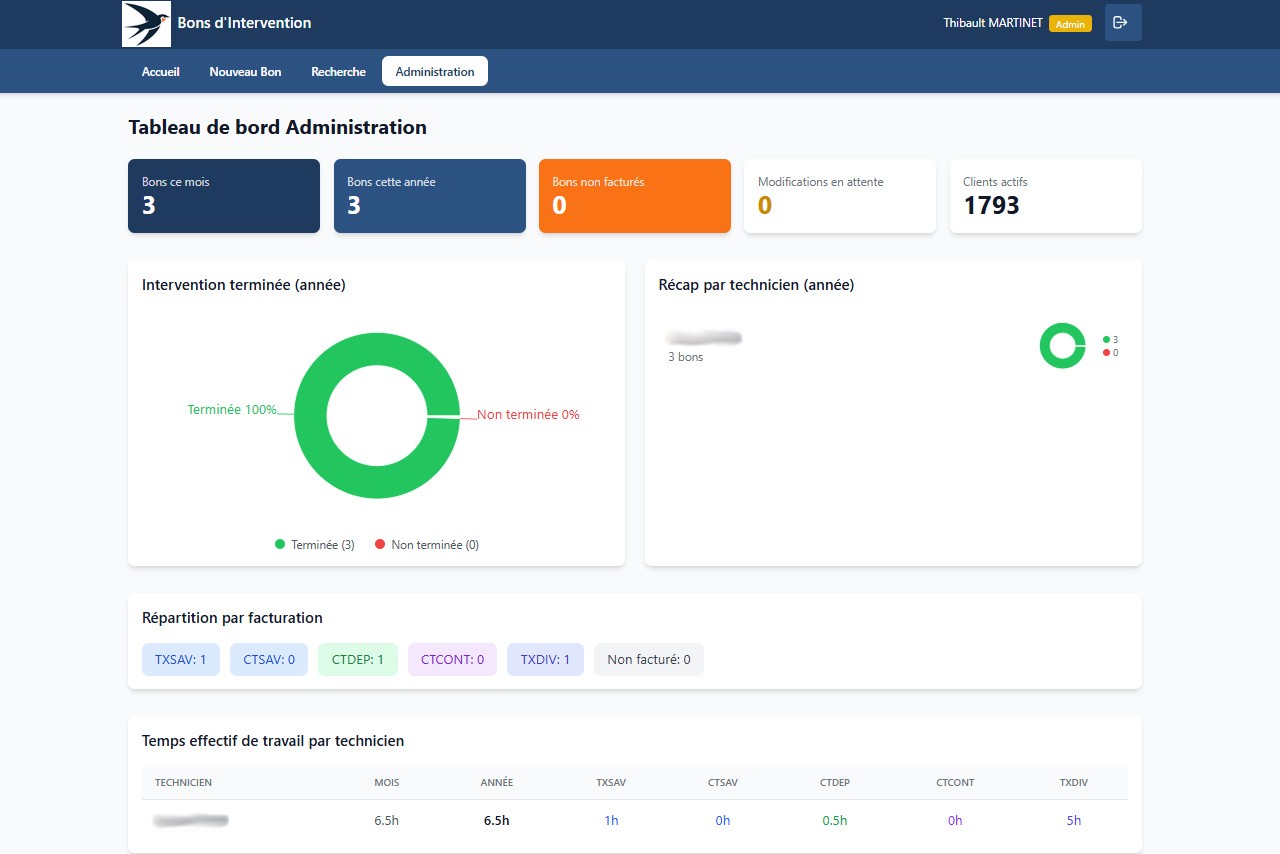
Task: Select the orange Bons non facturés card
Action: [x=634, y=196]
